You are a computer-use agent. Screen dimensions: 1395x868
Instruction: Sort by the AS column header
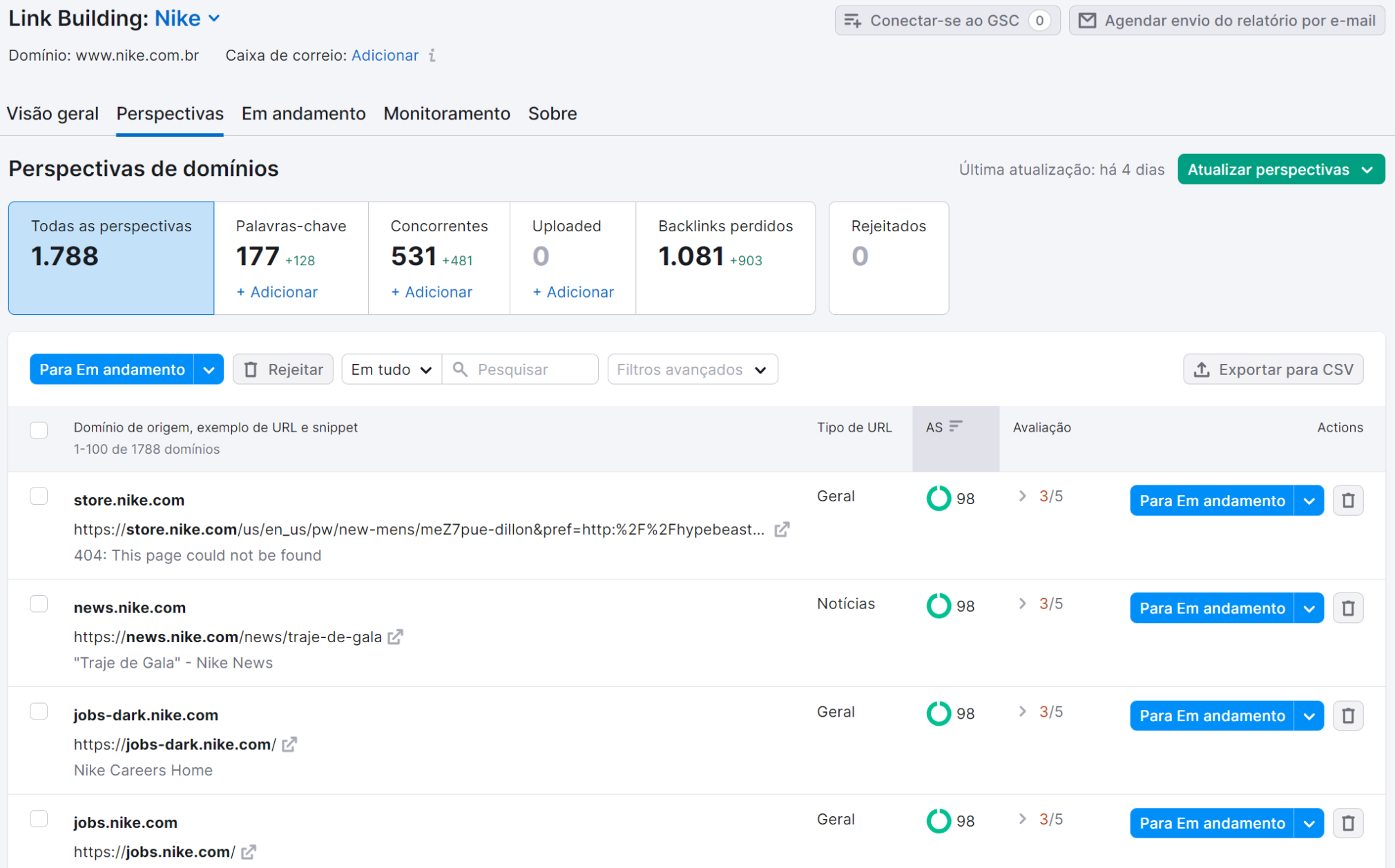point(956,438)
